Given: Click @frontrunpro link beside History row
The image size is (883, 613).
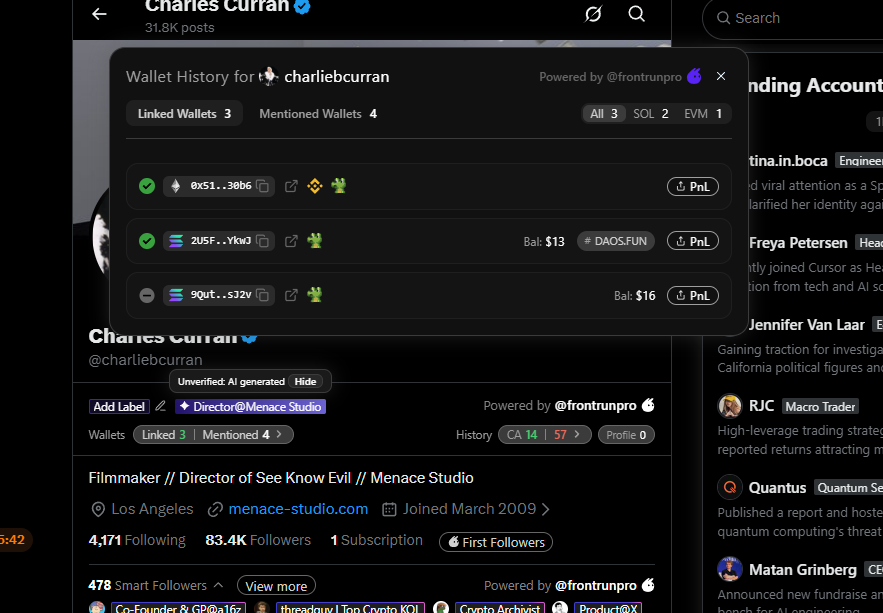Looking at the screenshot, I should [x=595, y=405].
